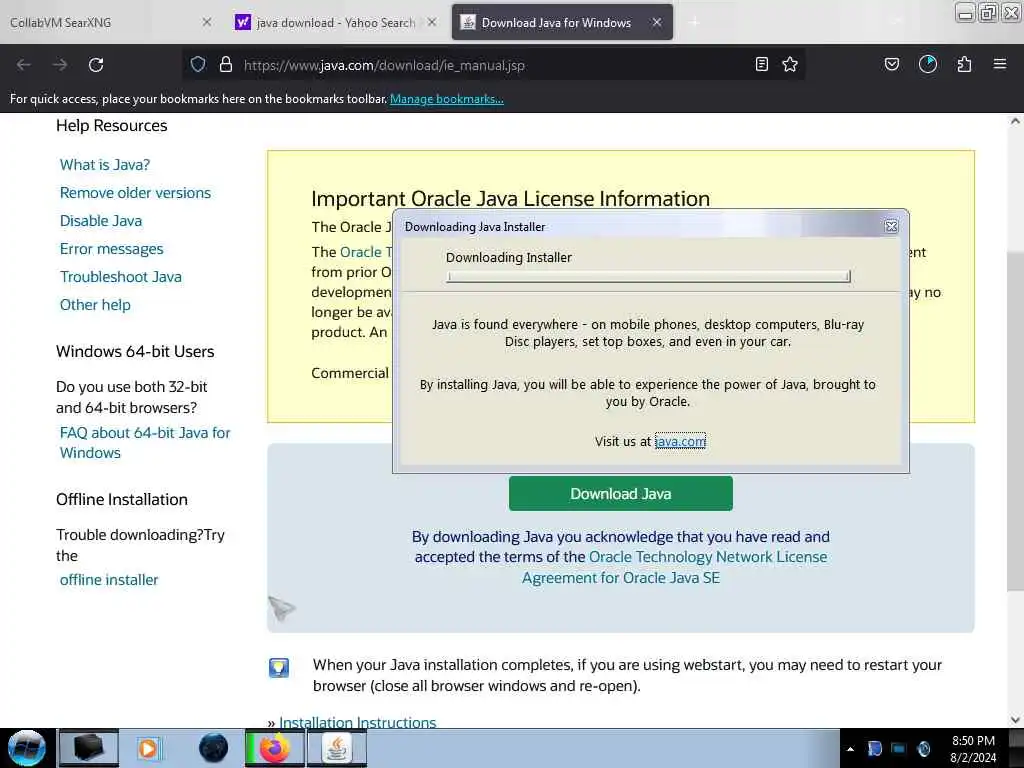Open Troubleshoot Java link

pyautogui.click(x=121, y=277)
